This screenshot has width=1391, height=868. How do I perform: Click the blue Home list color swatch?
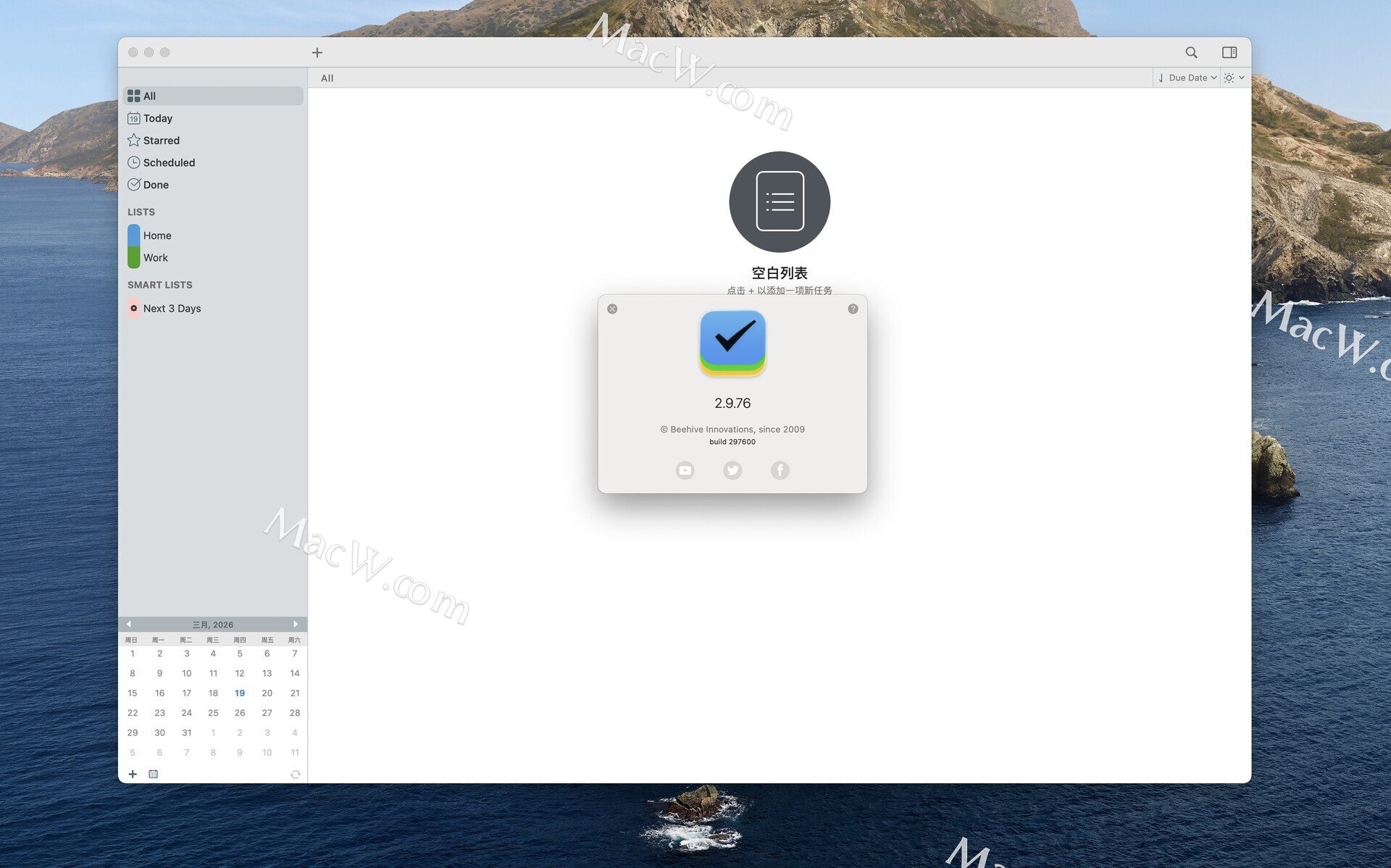(134, 235)
